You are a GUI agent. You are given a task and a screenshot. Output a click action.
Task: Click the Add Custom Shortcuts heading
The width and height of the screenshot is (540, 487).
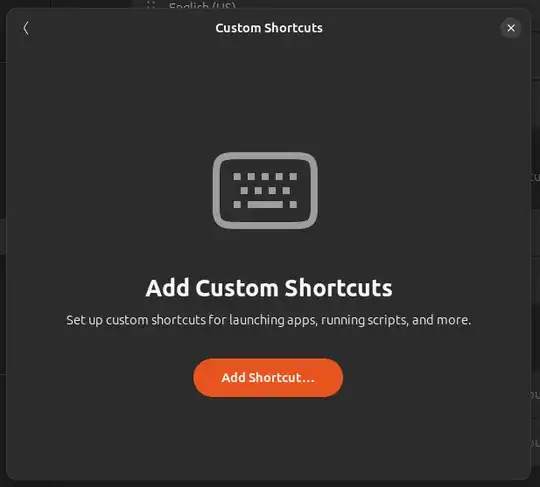click(x=269, y=288)
